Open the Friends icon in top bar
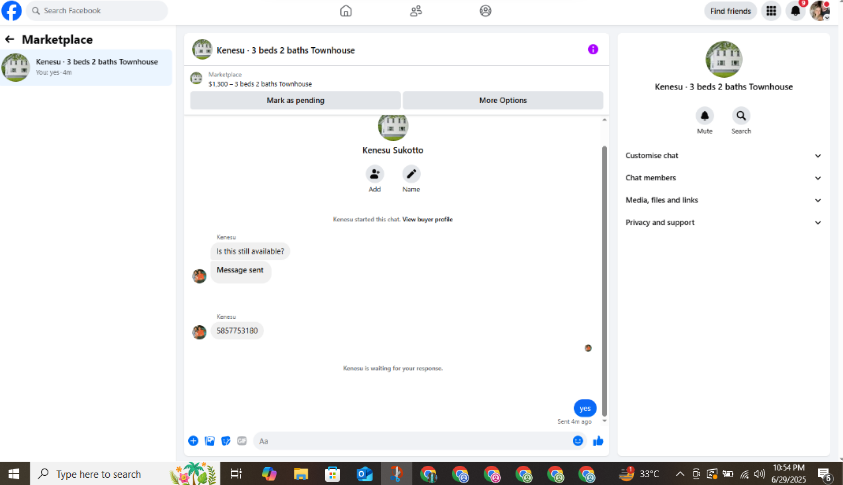 click(416, 11)
